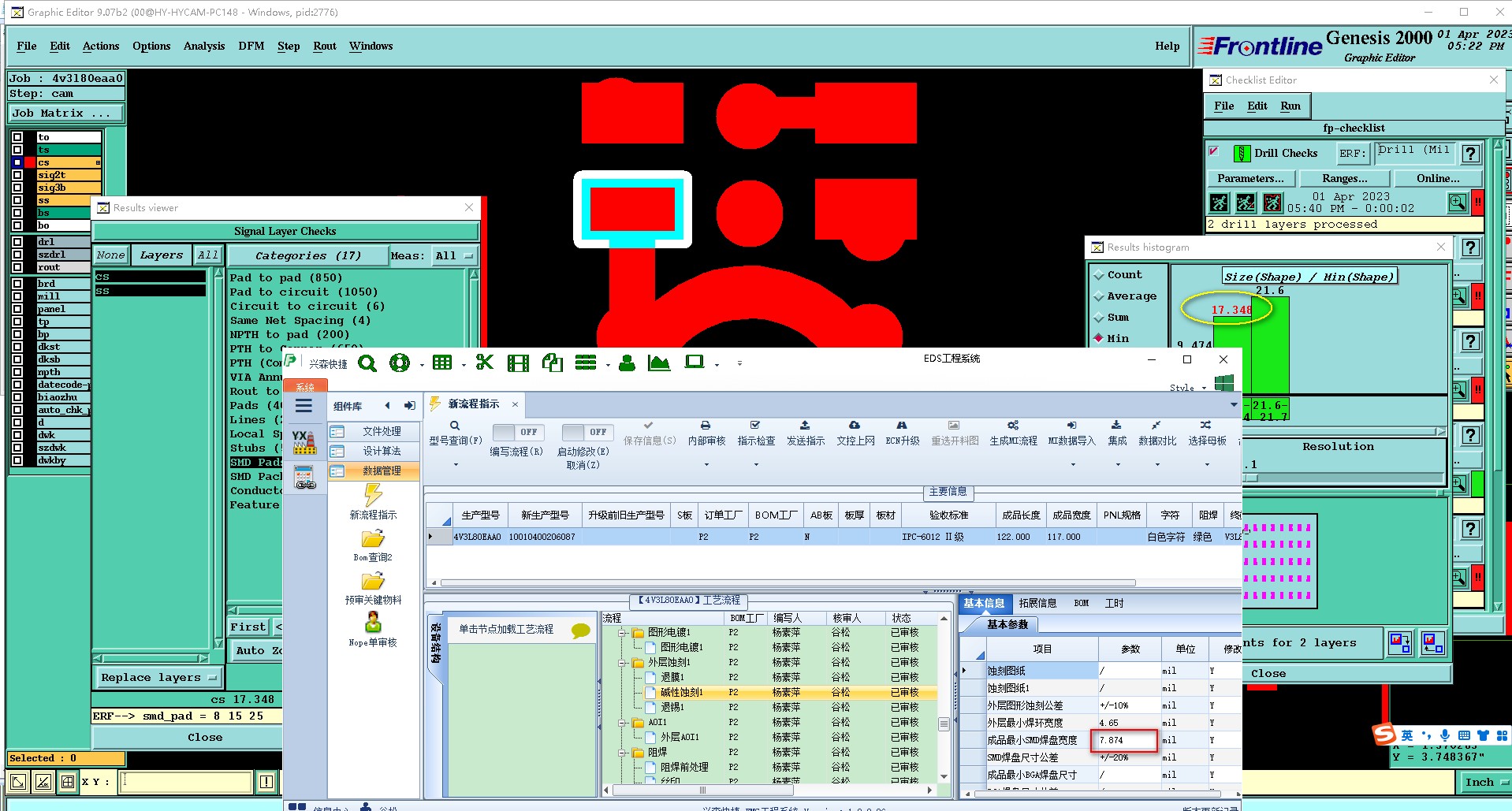Select Min radio in Results histogram
Image resolution: width=1512 pixels, height=811 pixels.
tap(1098, 338)
